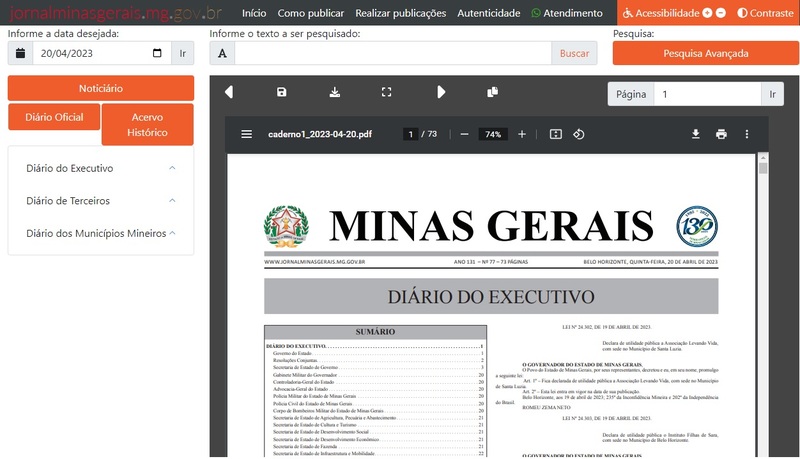Click Diário de Terceiros menu label
This screenshot has width=800, height=459.
coord(68,201)
